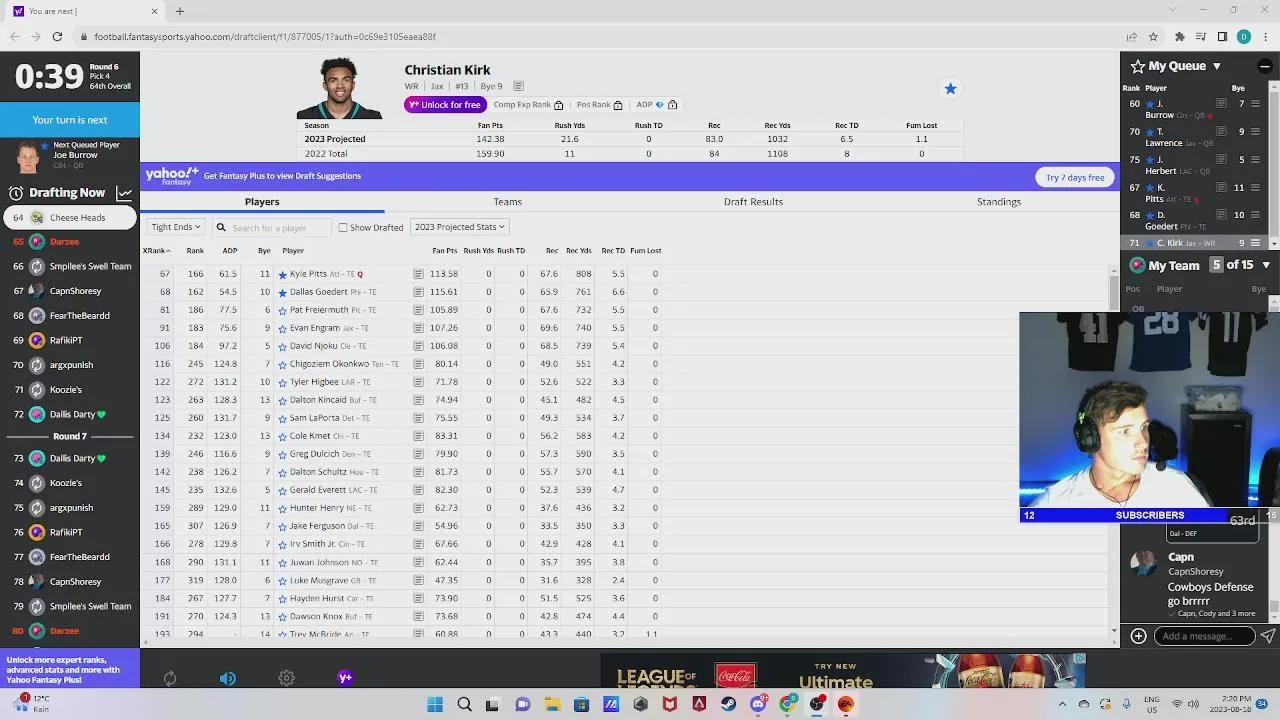This screenshot has height=720, width=1280.
Task: Expand the My Team dropdown arrow
Action: pos(1266,265)
